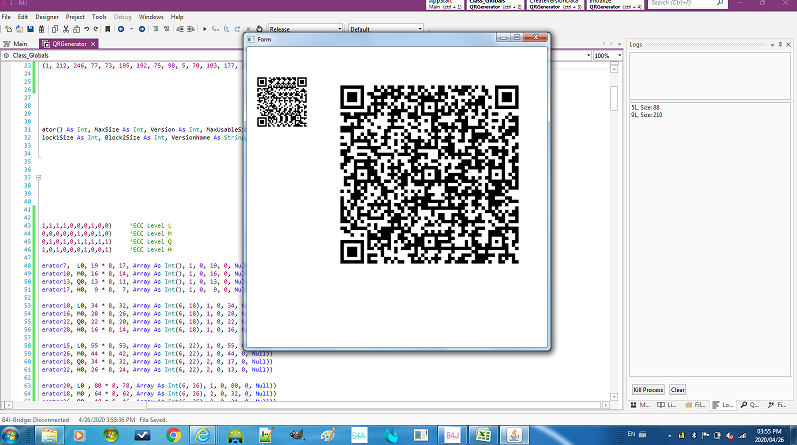Viewport: 797px width, 445px height.
Task: Open the Help menu
Action: coord(177,17)
